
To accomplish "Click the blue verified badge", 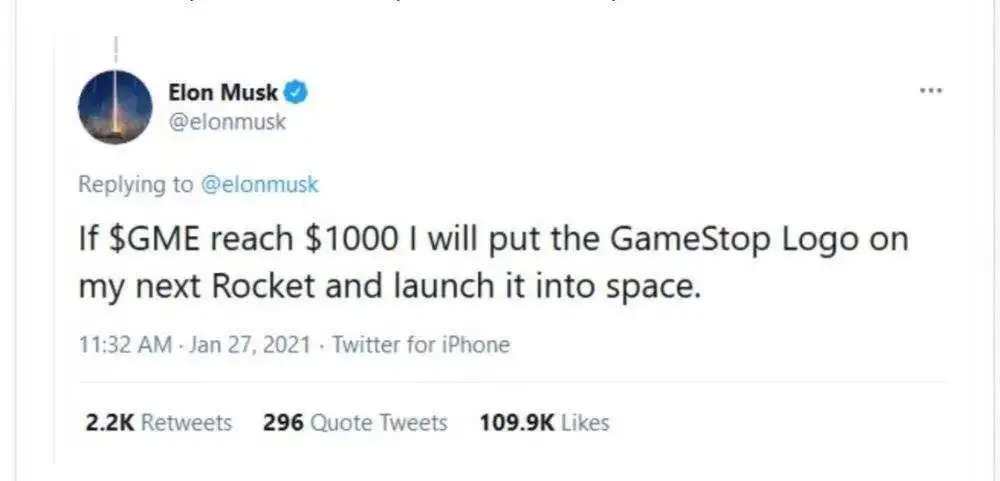I will [297, 93].
